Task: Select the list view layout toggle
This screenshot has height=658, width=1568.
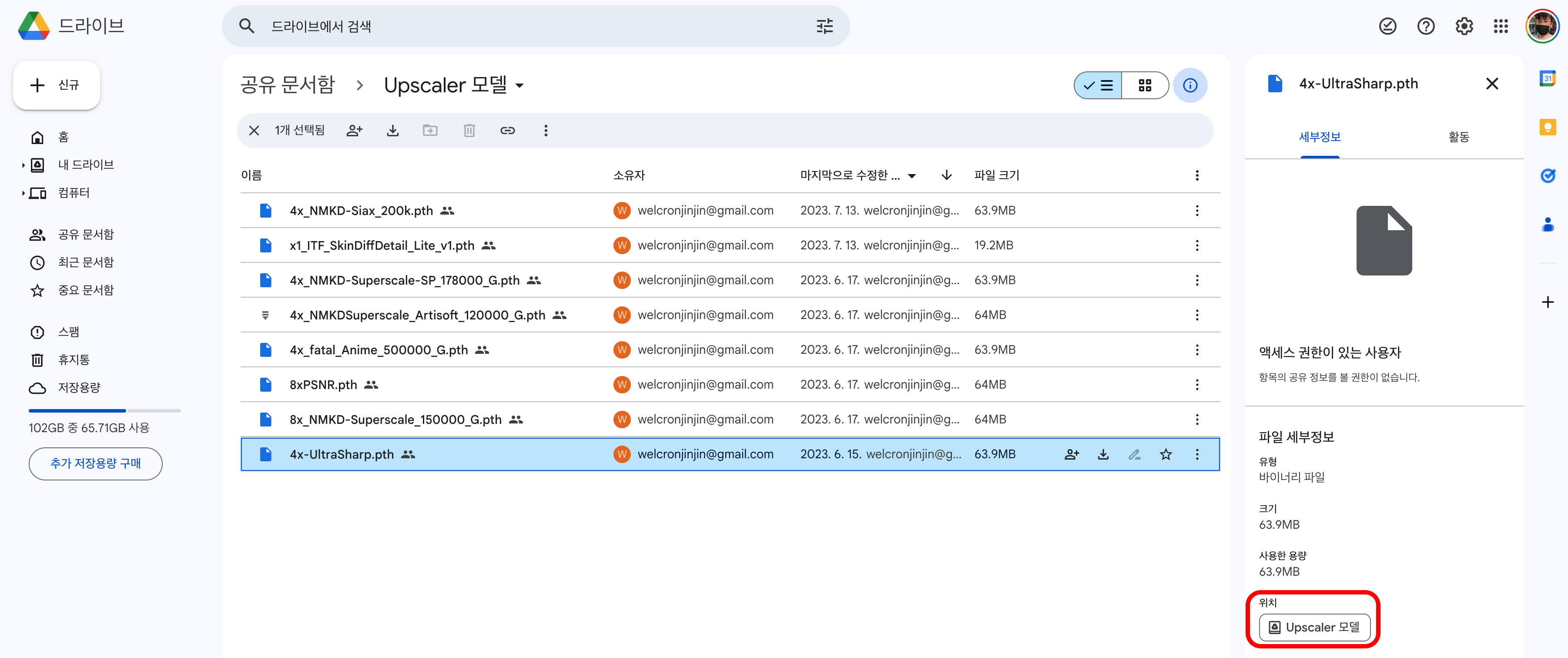Action: tap(1099, 85)
